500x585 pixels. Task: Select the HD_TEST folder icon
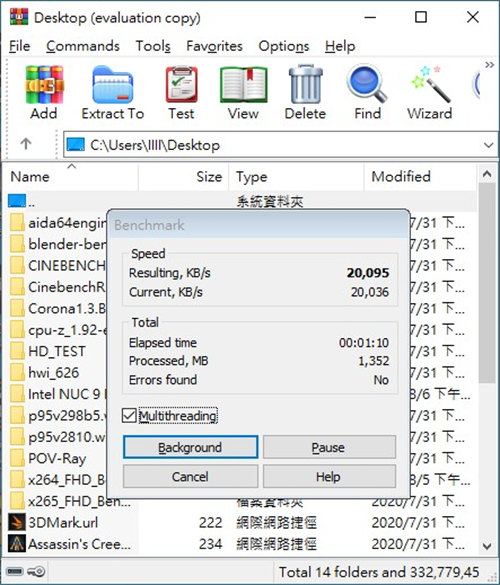(17, 351)
